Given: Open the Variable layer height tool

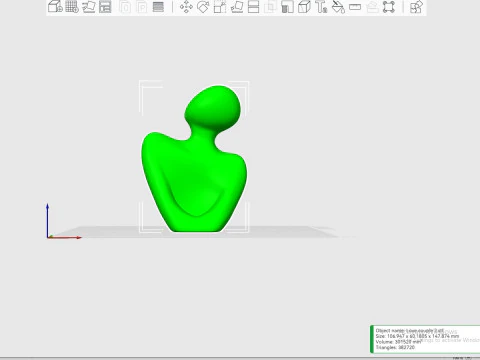Looking at the screenshot, I should tap(158, 7).
